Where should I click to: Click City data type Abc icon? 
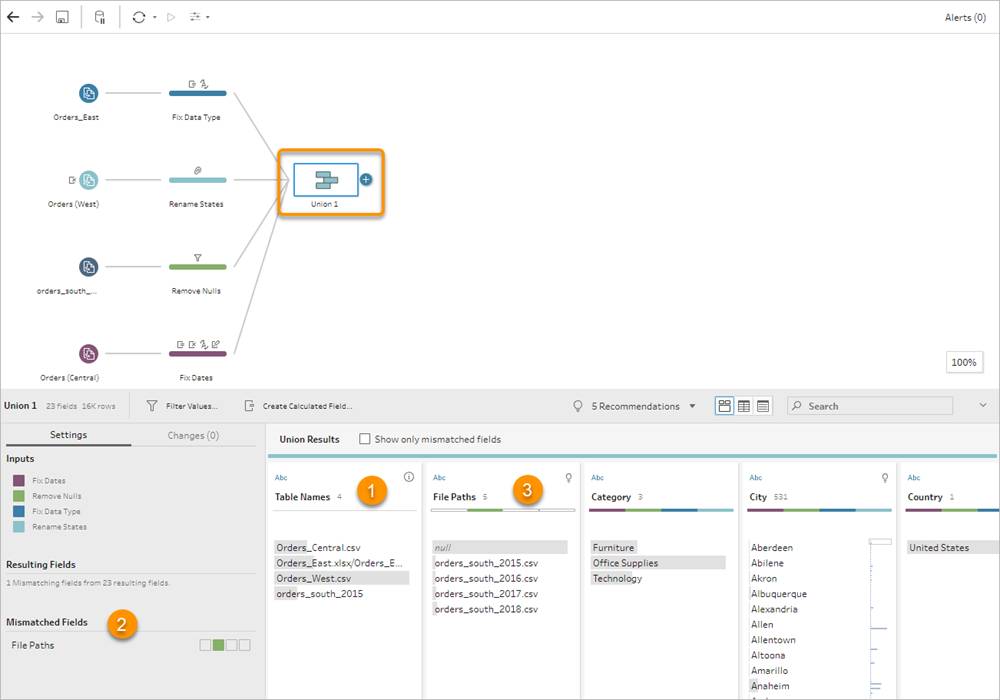point(756,478)
